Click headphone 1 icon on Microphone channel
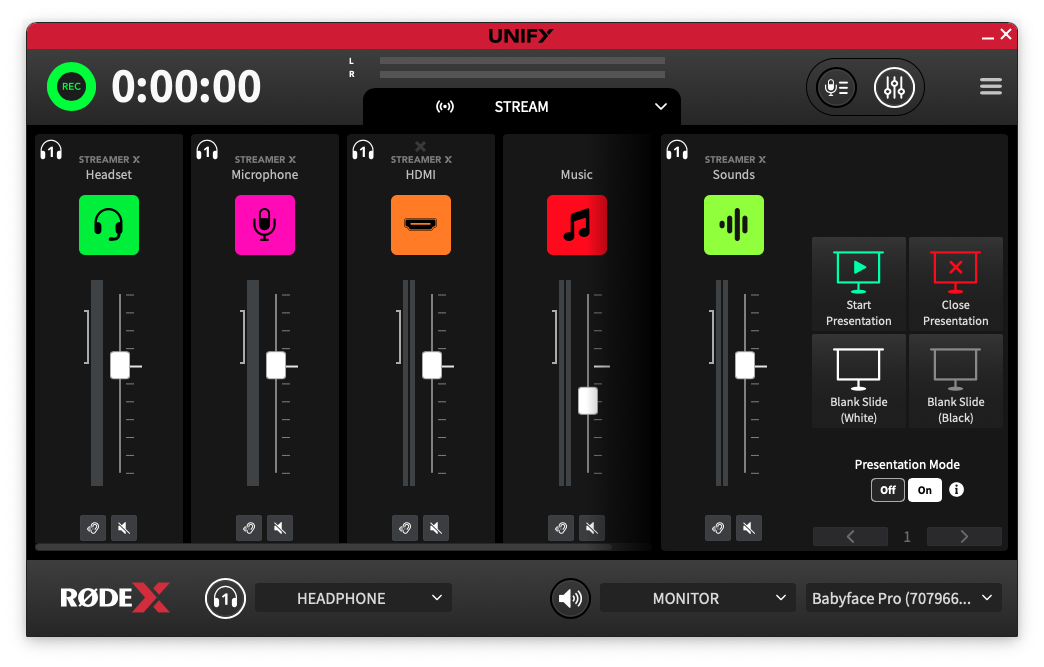Viewport: 1044px width, 667px height. [207, 150]
